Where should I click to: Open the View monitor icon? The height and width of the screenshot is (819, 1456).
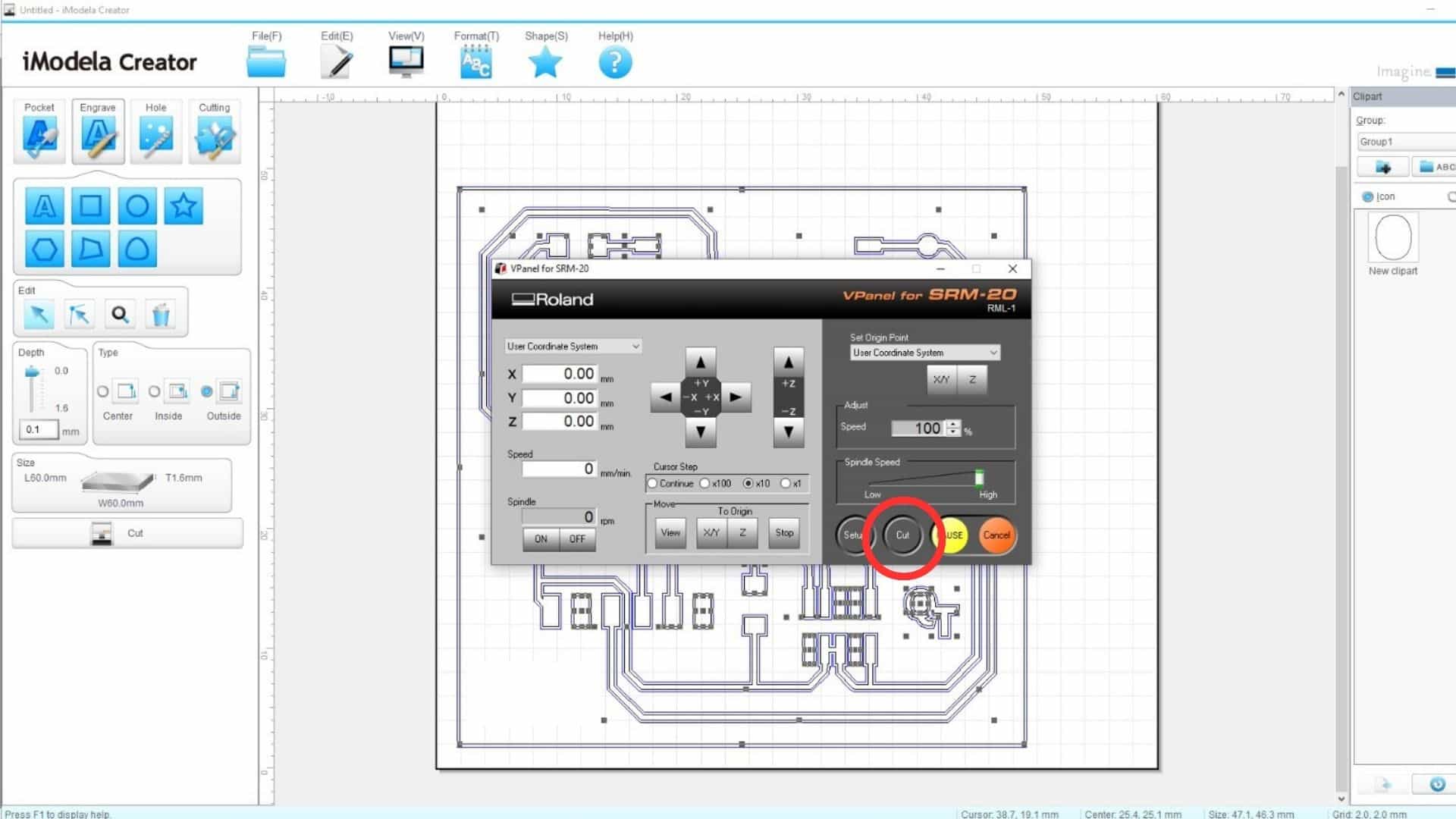coord(406,62)
